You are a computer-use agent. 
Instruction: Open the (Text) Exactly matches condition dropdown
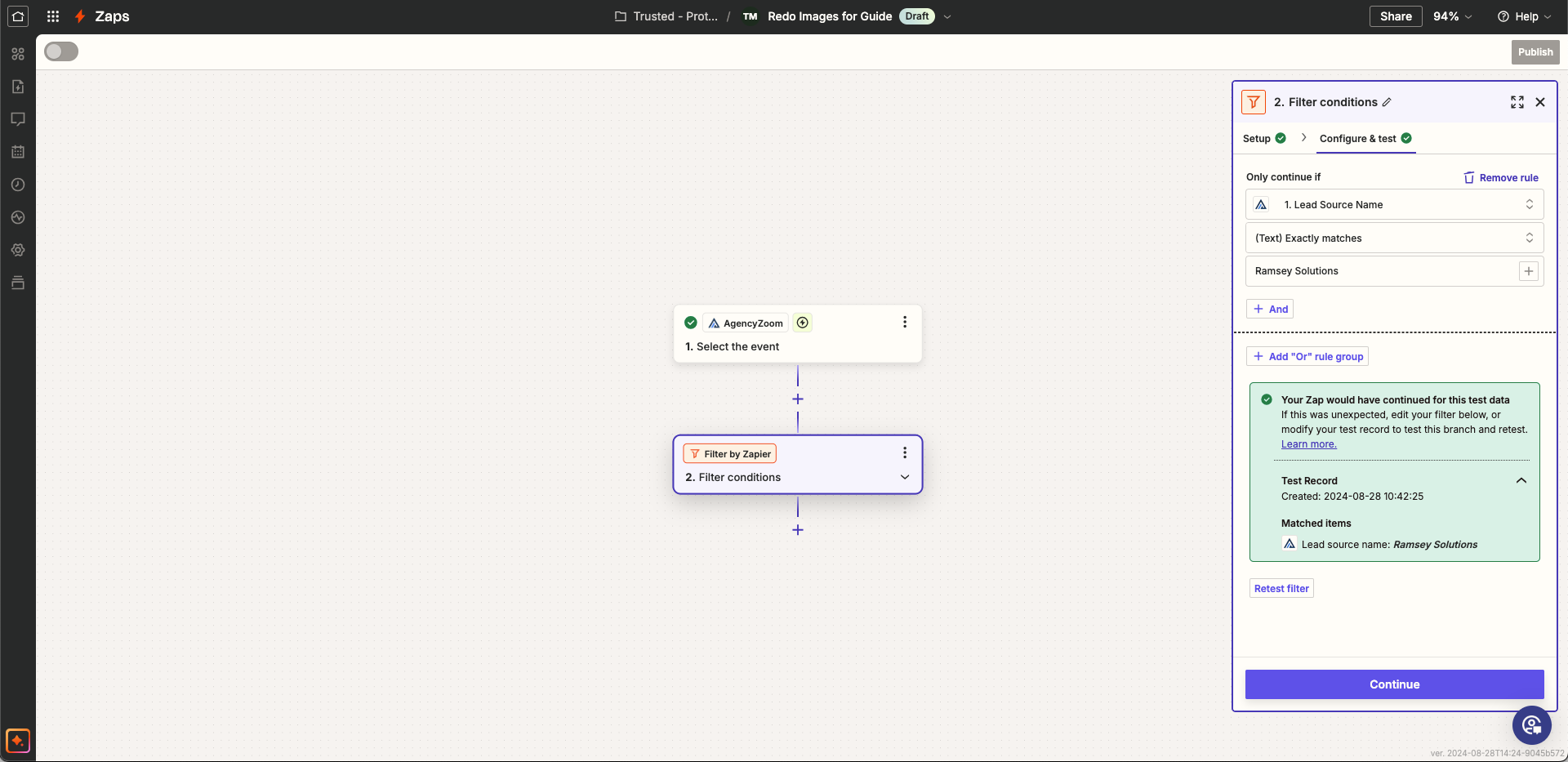point(1394,238)
